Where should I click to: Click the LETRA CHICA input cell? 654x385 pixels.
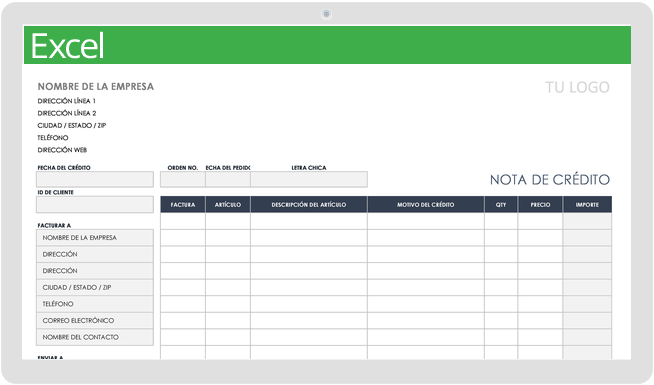(309, 179)
